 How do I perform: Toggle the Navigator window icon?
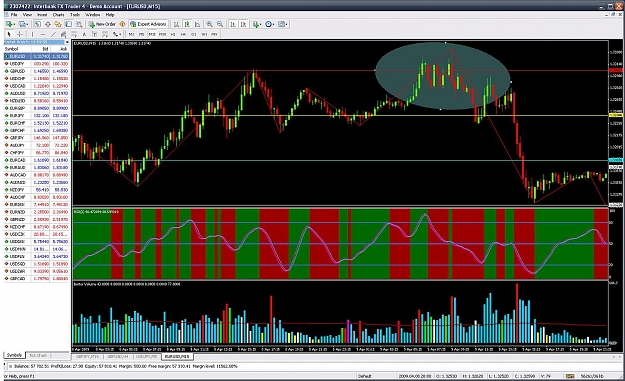[x=58, y=24]
